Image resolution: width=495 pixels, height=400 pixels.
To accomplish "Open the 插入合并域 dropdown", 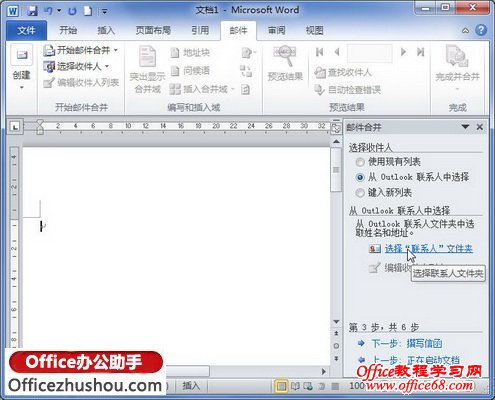I will click(202, 89).
